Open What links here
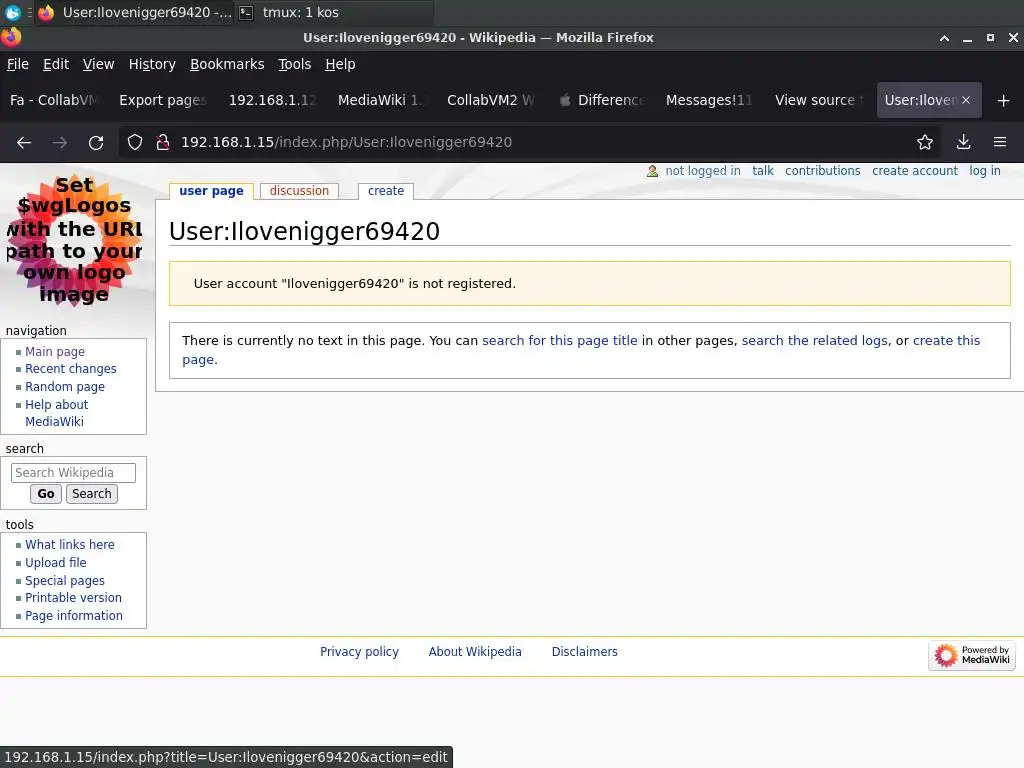Image resolution: width=1024 pixels, height=768 pixels. (x=70, y=545)
